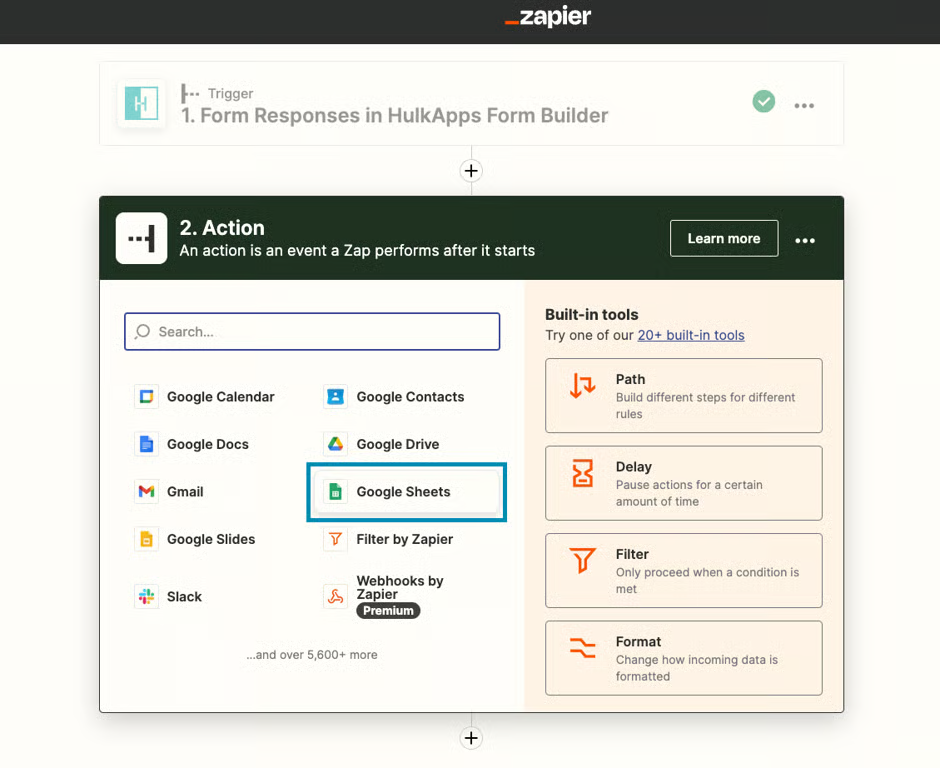This screenshot has width=940, height=768.
Task: Open the trigger step title text
Action: click(x=394, y=115)
